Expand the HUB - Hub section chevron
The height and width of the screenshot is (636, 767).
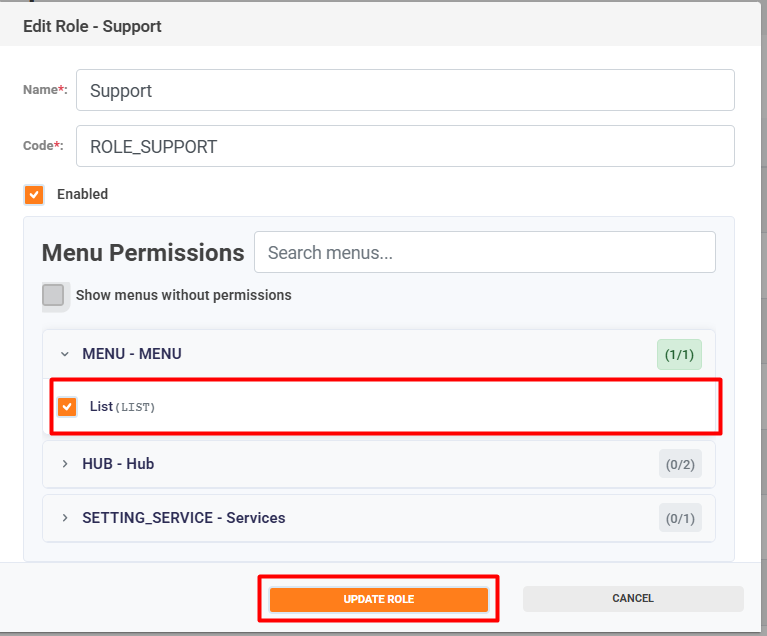click(64, 464)
